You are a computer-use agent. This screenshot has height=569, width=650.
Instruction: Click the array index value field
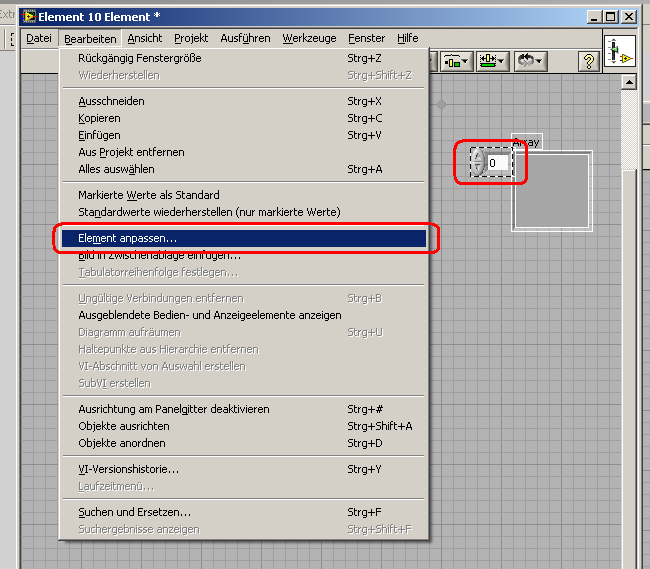pos(497,162)
